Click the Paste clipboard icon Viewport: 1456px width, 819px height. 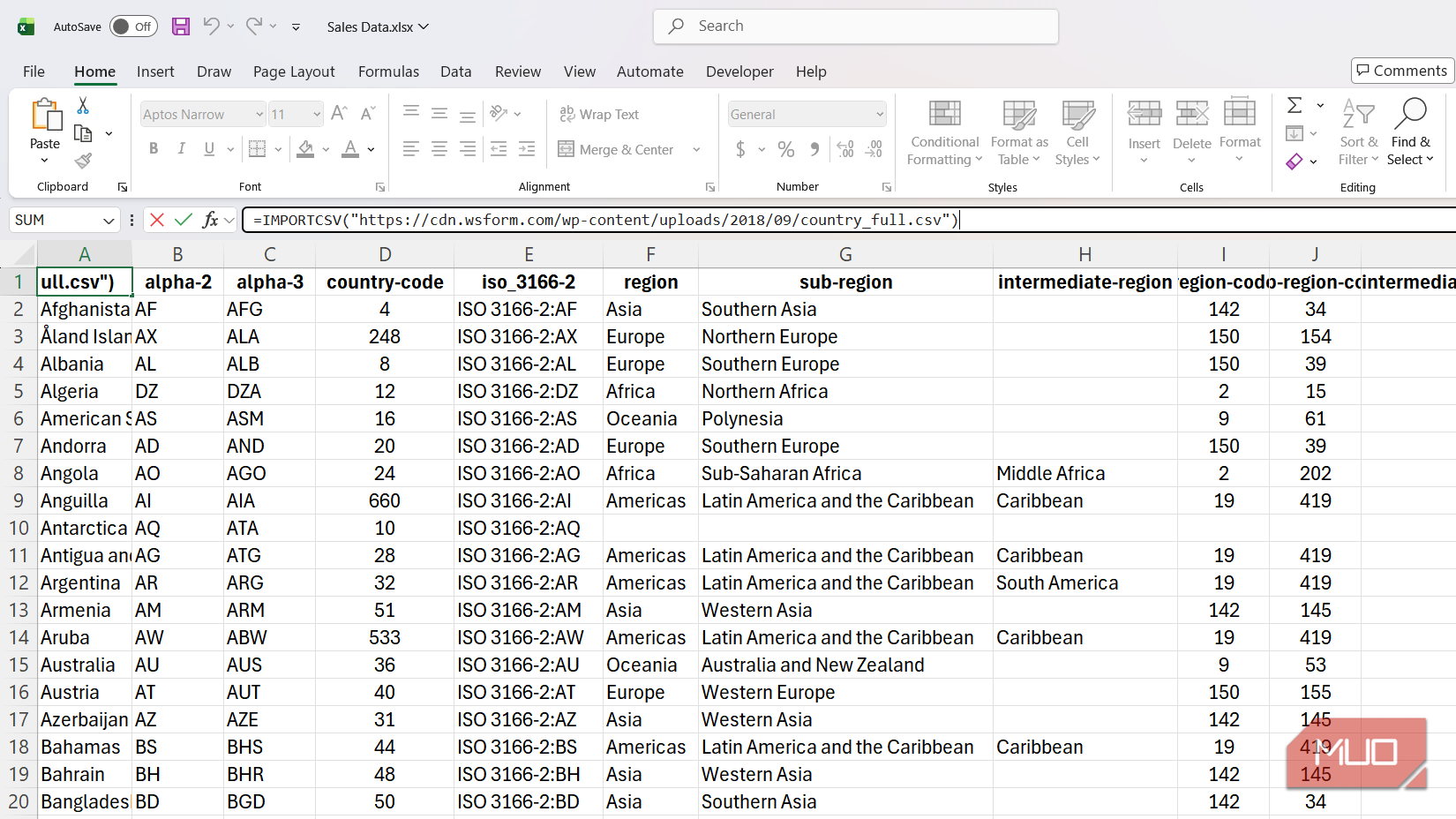[46, 116]
